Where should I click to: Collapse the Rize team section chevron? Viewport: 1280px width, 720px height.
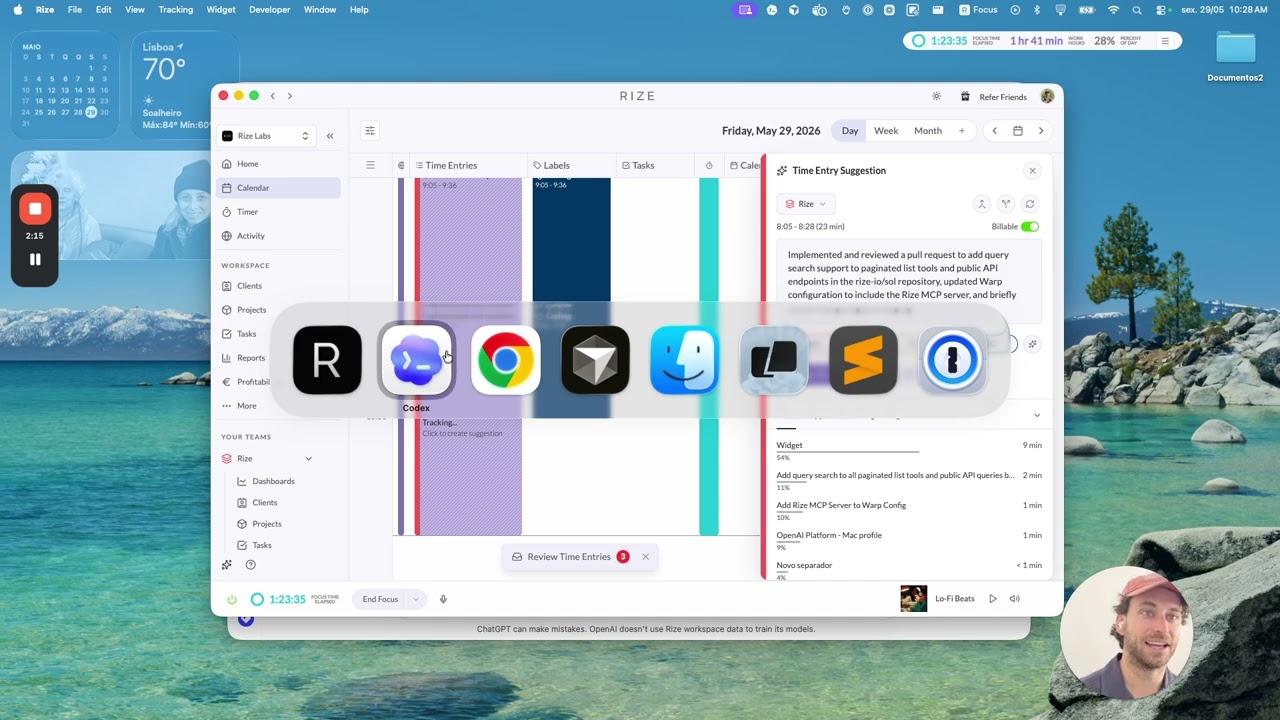pyautogui.click(x=308, y=459)
